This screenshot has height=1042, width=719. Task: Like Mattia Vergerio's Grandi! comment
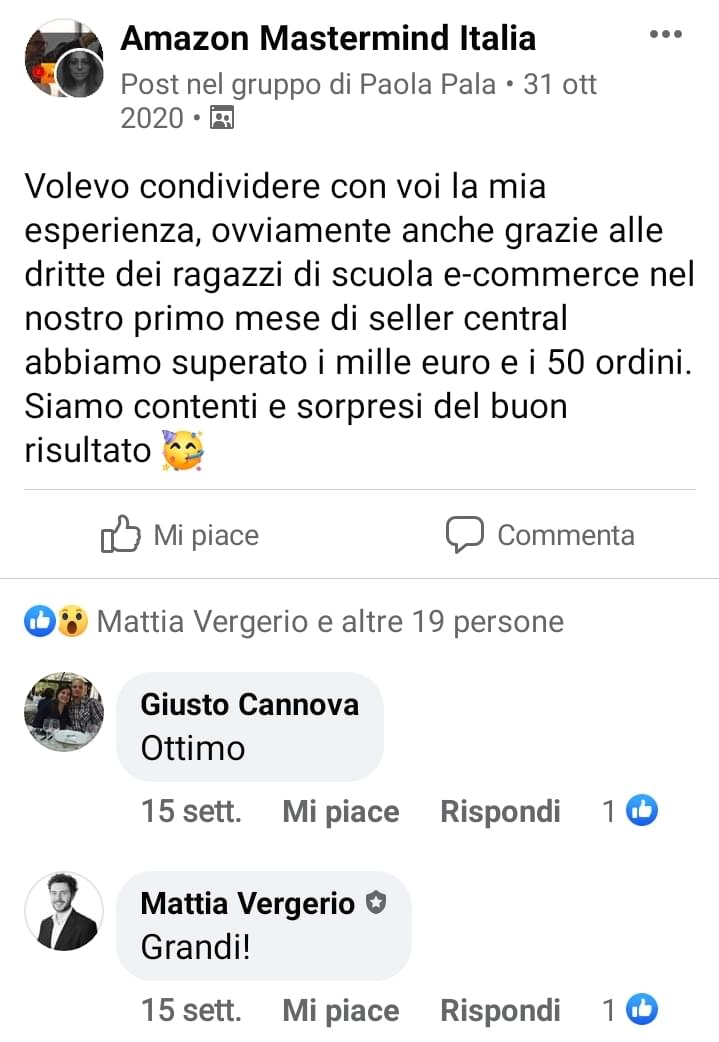[x=341, y=1010]
